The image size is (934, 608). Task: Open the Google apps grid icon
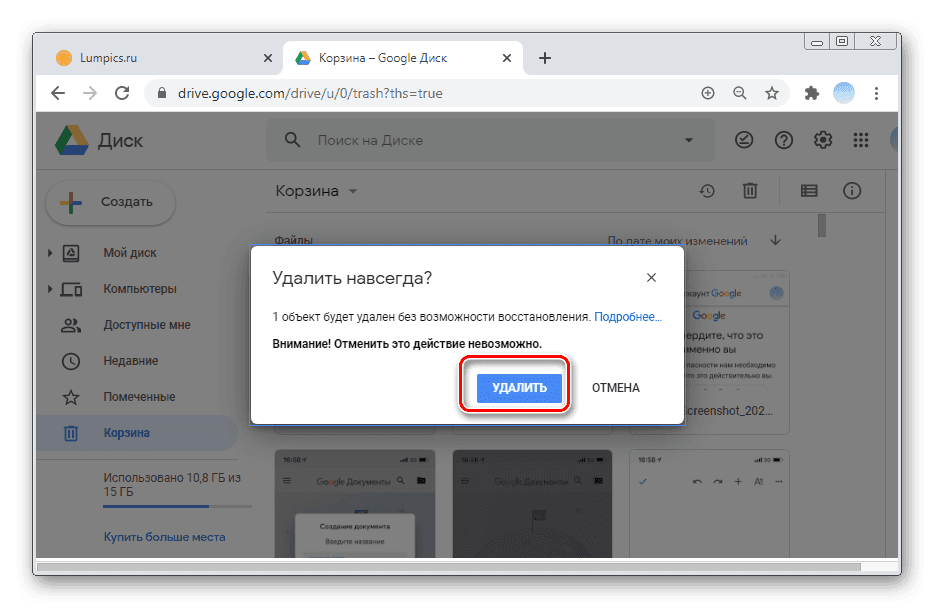coord(861,140)
